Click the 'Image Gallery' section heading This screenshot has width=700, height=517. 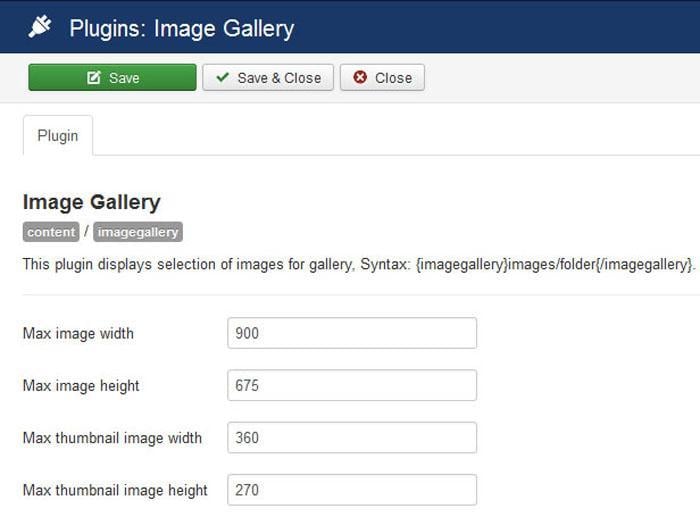click(91, 202)
